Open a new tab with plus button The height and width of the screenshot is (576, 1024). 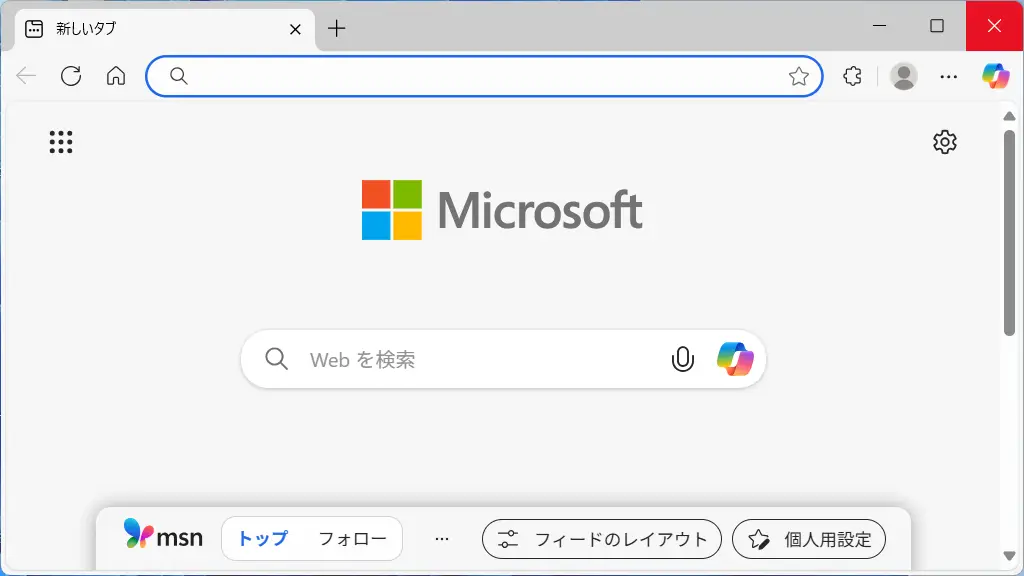coord(337,28)
